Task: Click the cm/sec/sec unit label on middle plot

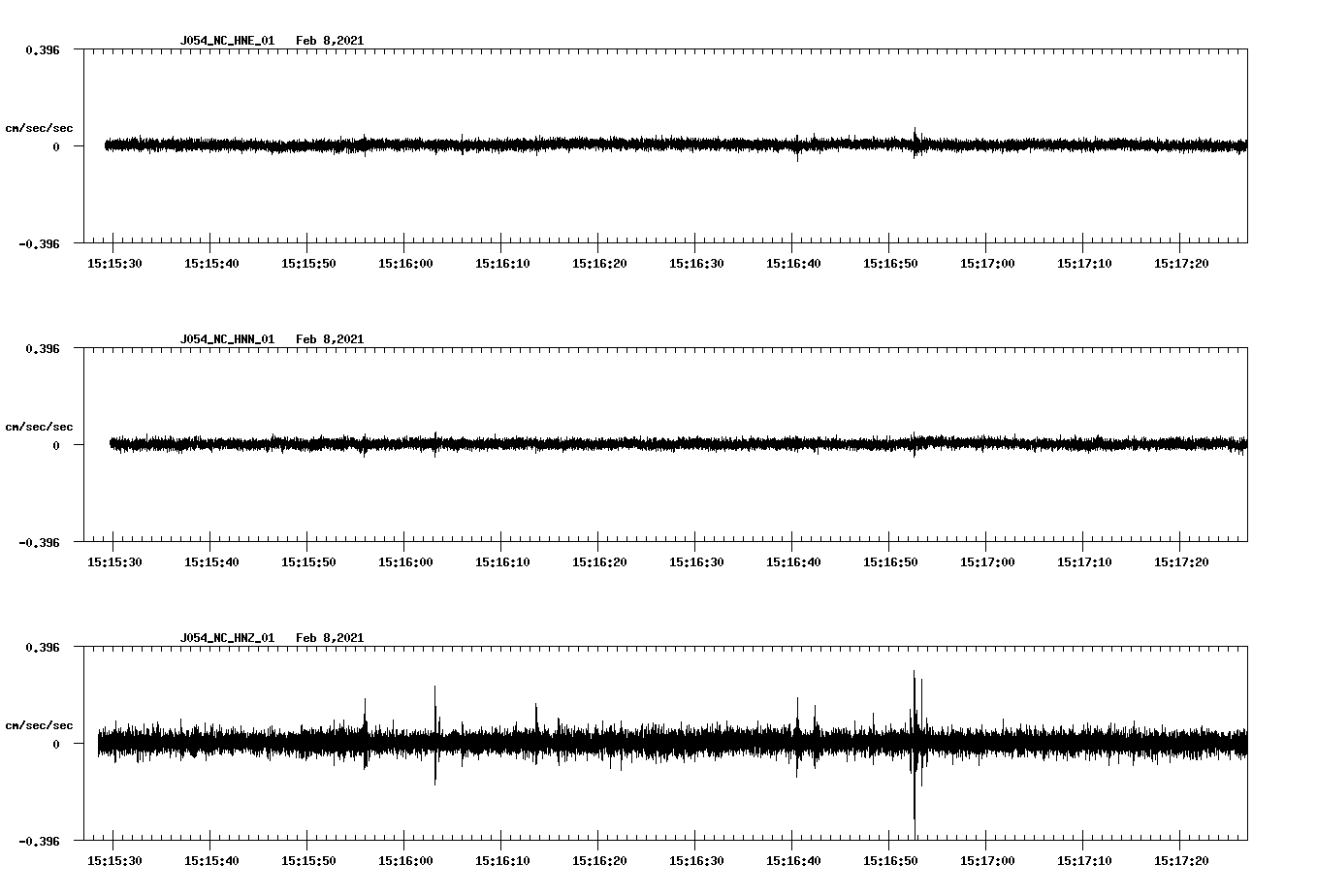Action: 38,426
